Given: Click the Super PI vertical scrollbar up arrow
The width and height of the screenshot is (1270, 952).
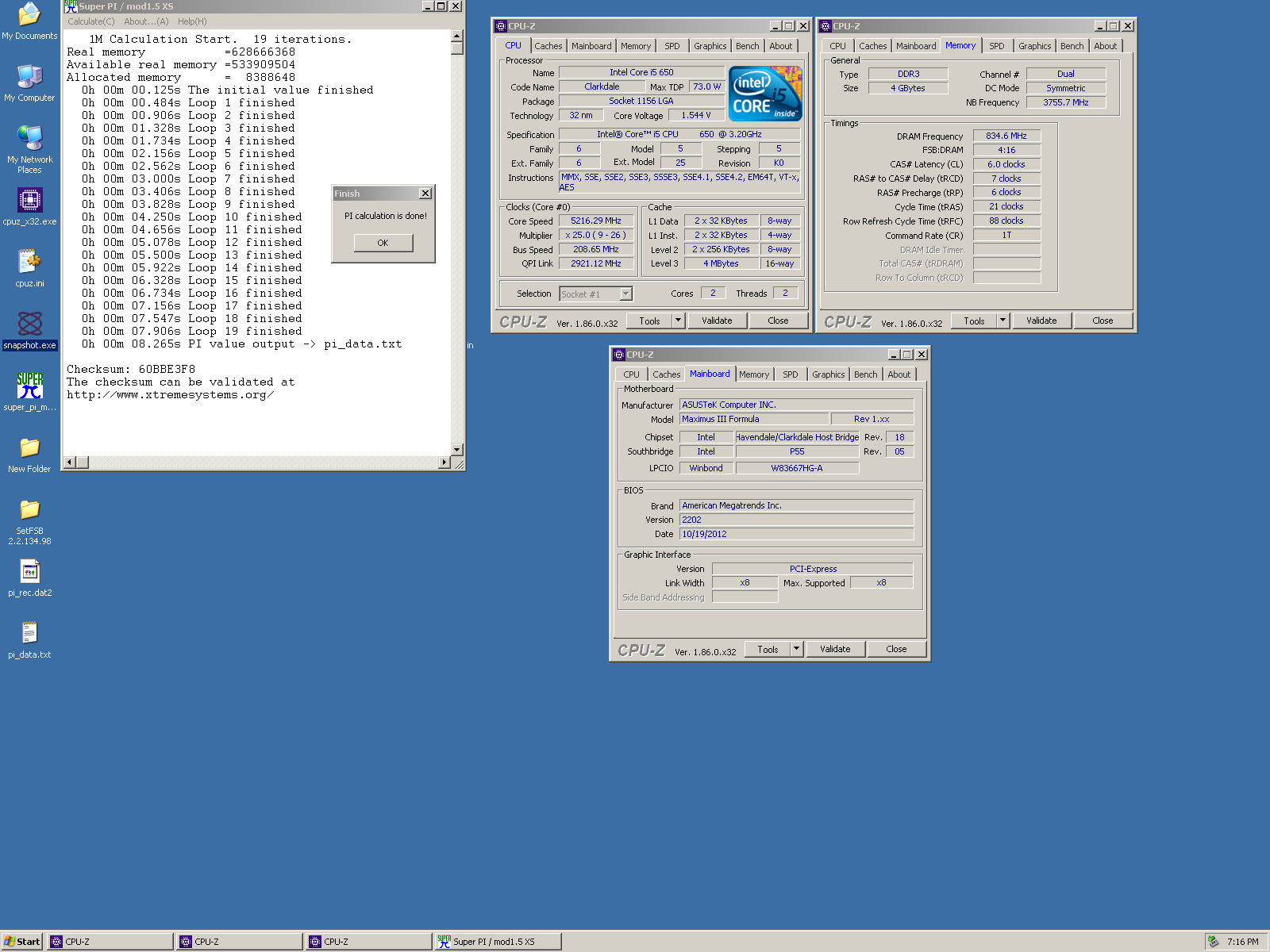Looking at the screenshot, I should [457, 36].
